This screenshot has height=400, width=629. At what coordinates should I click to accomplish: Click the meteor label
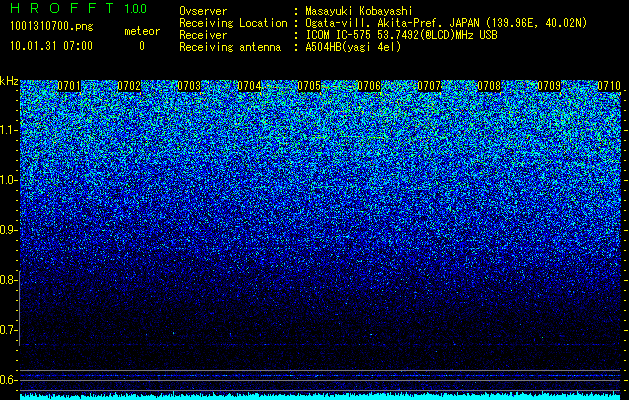click(142, 31)
